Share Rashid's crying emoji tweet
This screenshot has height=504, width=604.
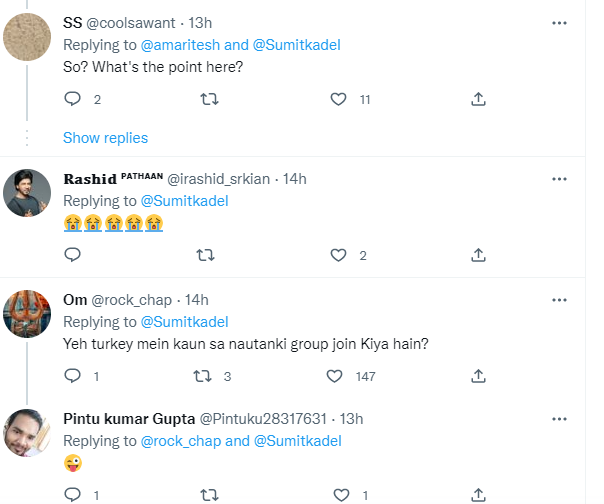[x=478, y=255]
